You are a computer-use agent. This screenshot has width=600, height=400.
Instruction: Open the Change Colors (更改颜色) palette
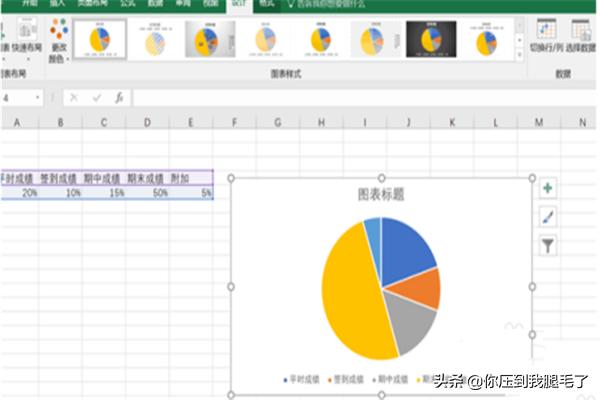click(x=59, y=40)
